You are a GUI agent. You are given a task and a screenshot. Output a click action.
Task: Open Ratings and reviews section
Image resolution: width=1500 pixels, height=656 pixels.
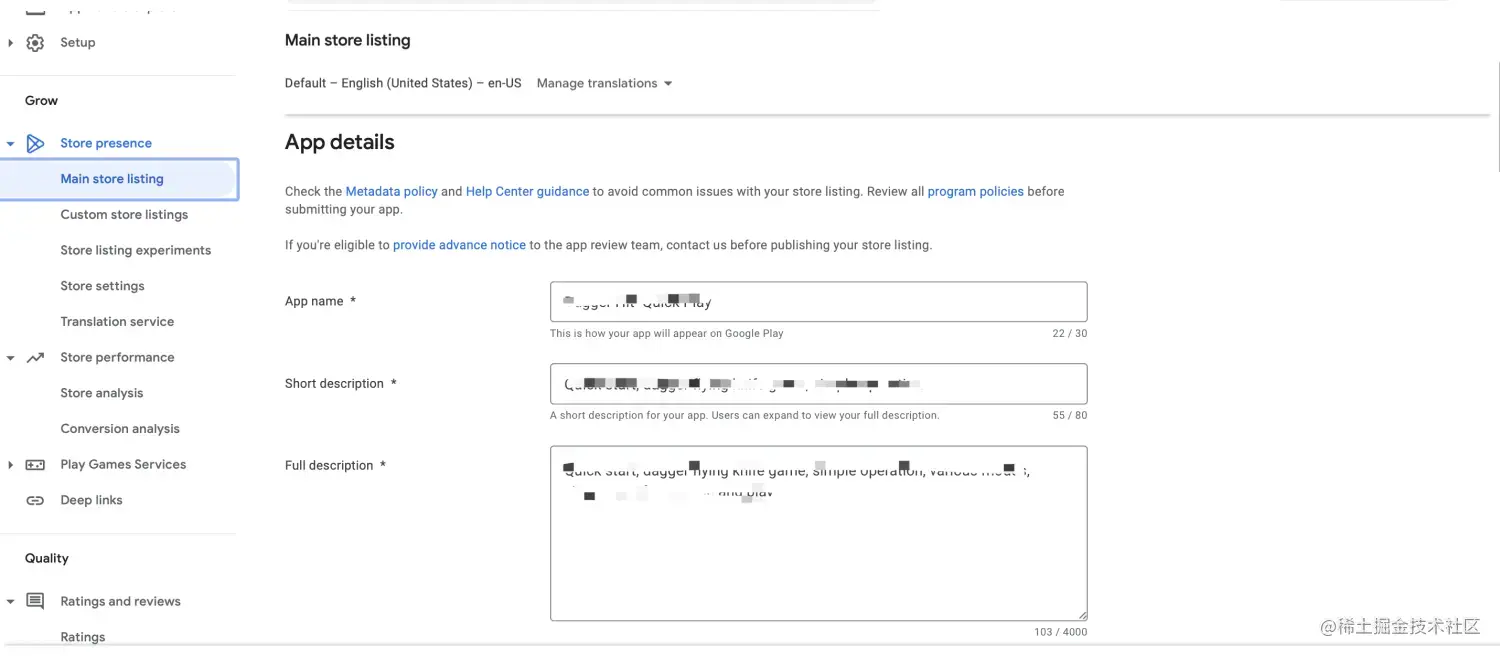[120, 601]
